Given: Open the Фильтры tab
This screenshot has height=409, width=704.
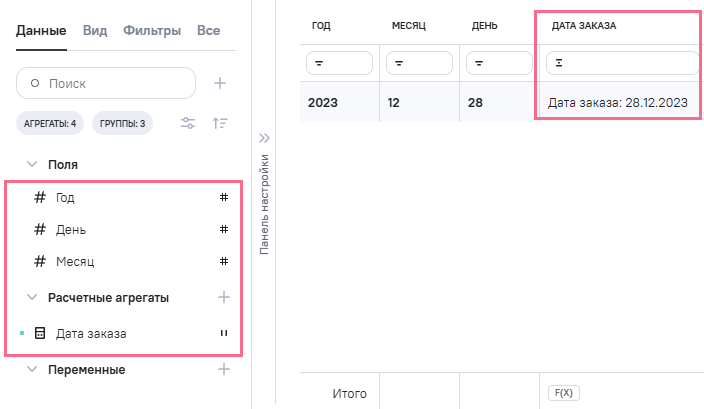Looking at the screenshot, I should 152,31.
